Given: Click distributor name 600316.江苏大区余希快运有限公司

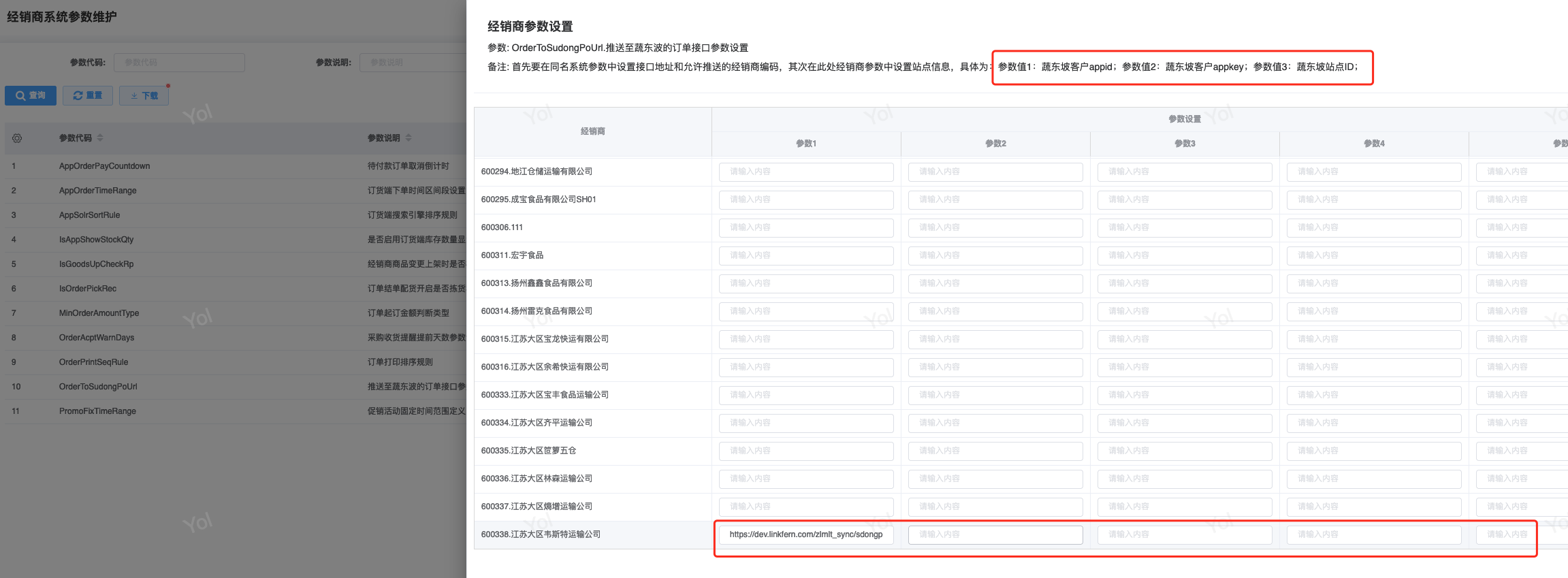Looking at the screenshot, I should [x=545, y=367].
